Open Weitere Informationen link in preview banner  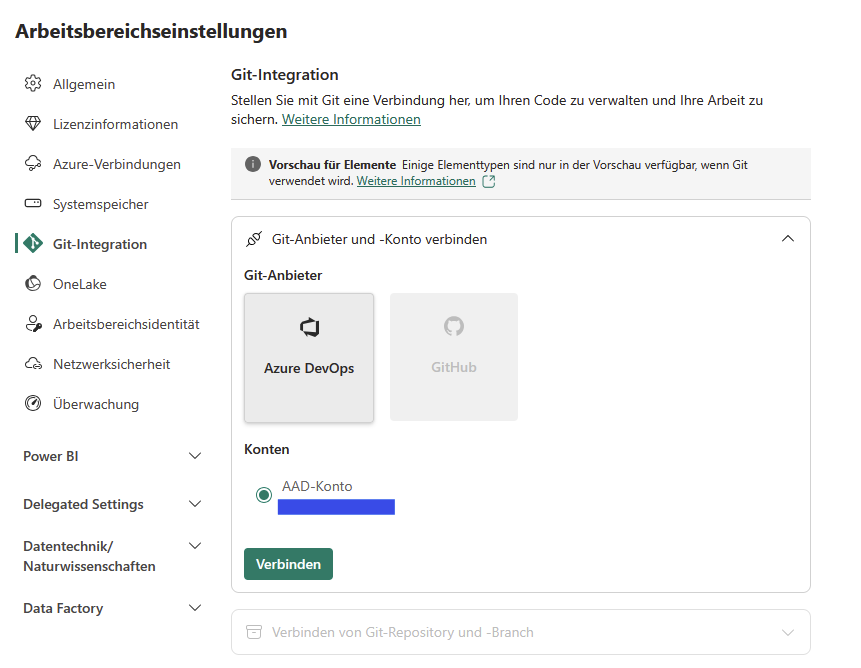(416, 181)
